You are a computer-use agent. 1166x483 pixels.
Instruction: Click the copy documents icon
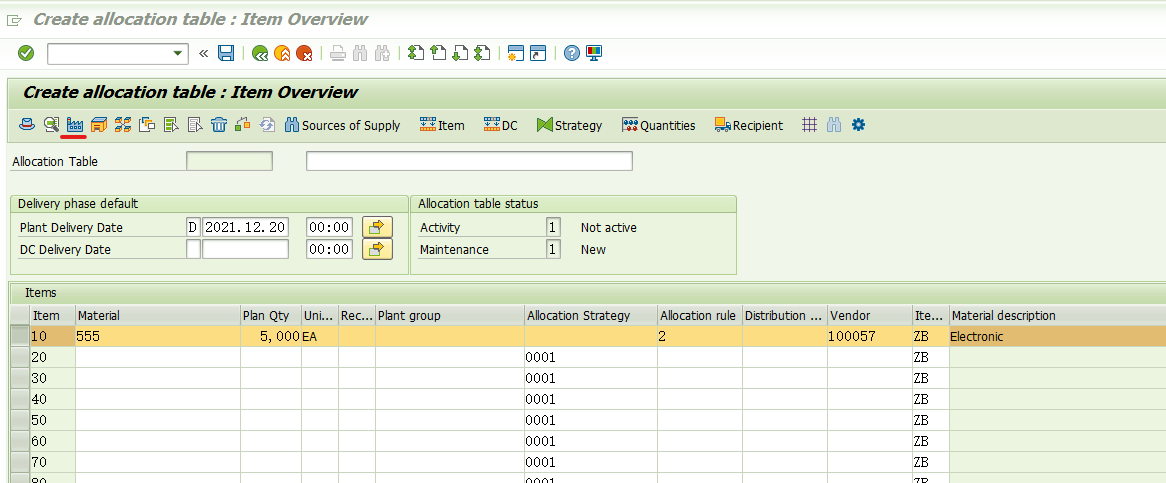click(x=147, y=125)
